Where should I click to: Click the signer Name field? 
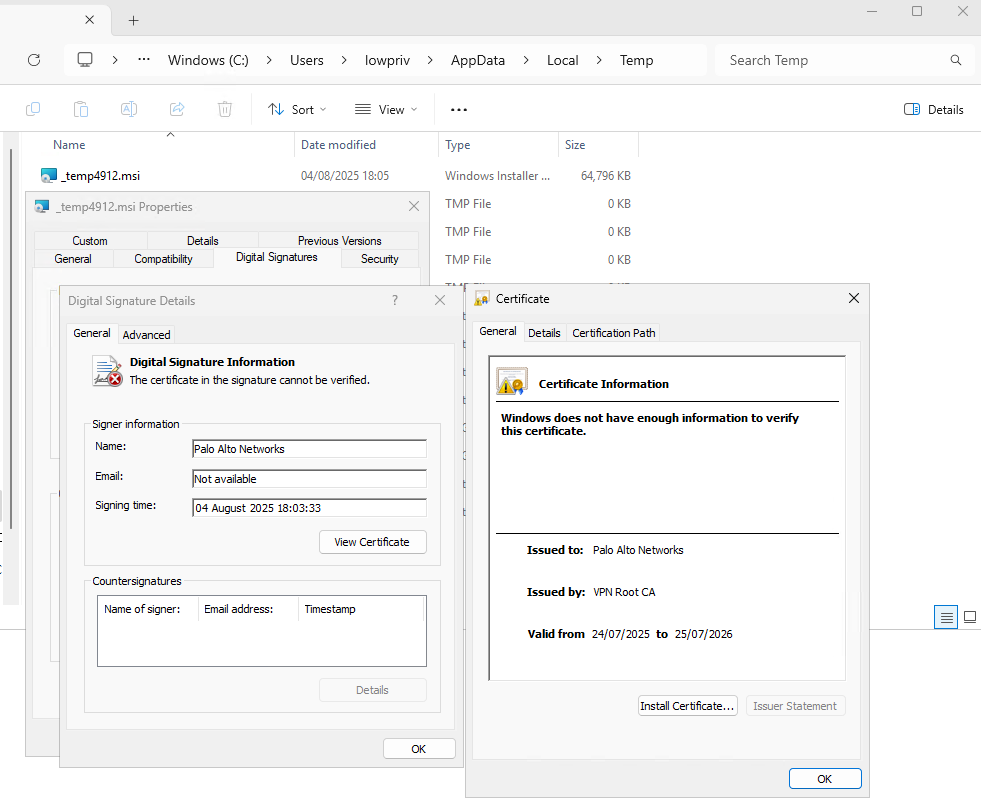(x=310, y=449)
